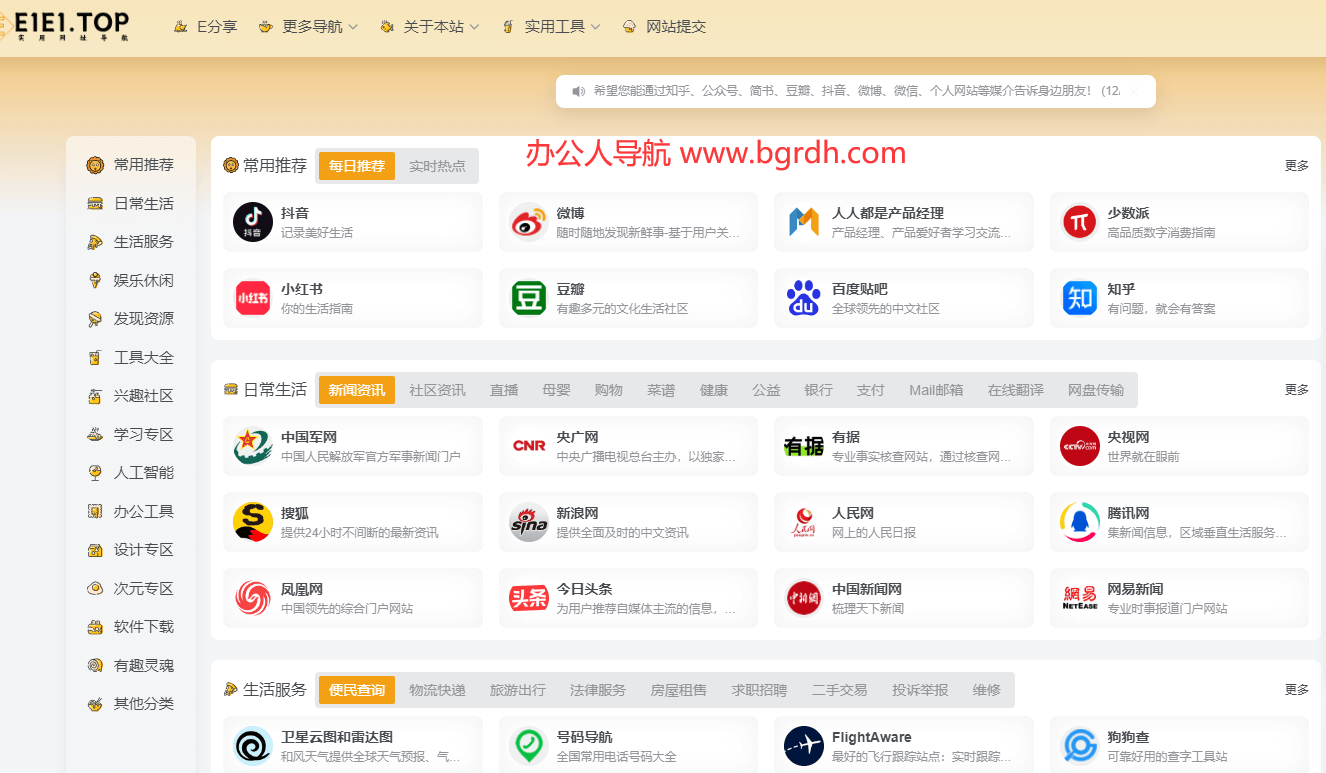Viewport: 1326px width, 773px height.
Task: Click the Sohu (搜狐) icon
Action: [252, 522]
